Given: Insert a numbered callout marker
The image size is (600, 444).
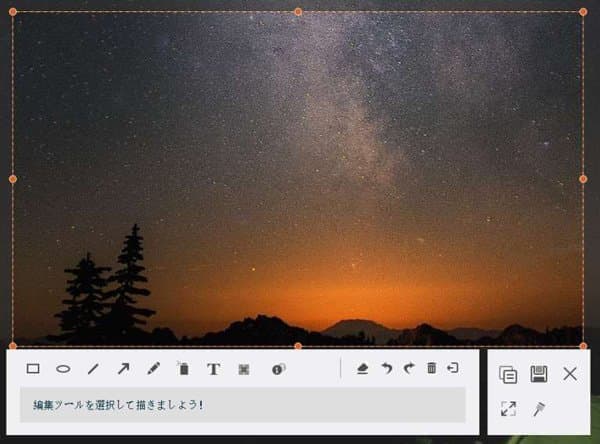Looking at the screenshot, I should click(x=278, y=369).
